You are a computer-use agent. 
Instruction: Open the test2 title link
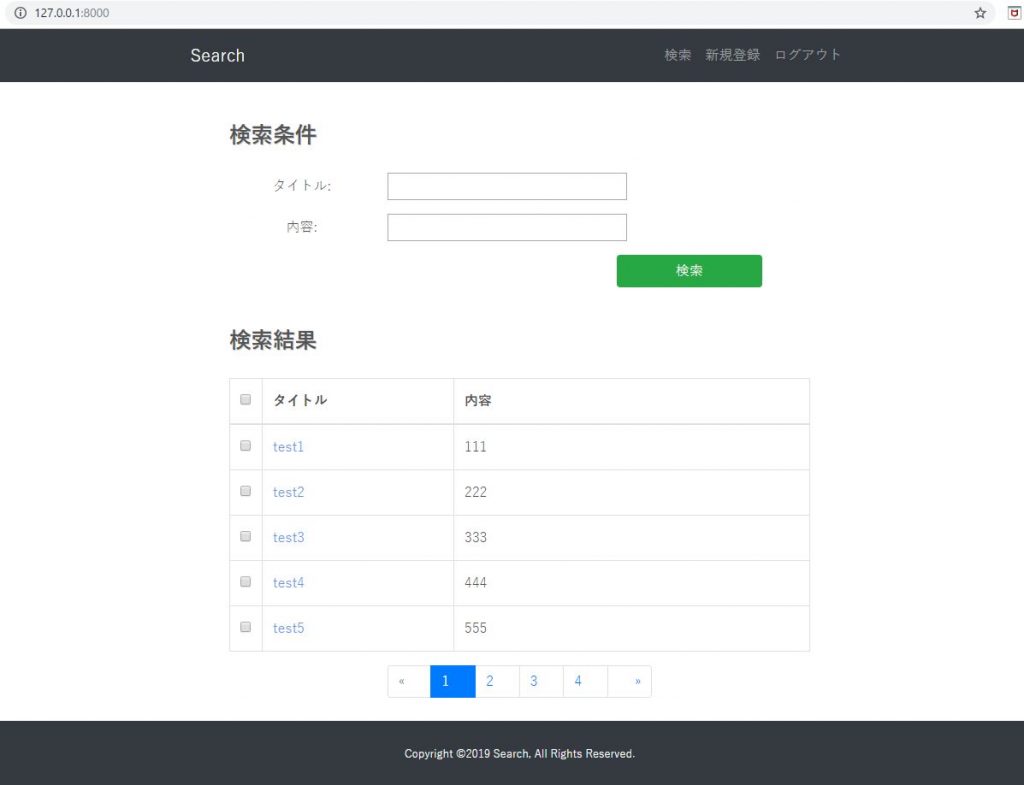288,492
